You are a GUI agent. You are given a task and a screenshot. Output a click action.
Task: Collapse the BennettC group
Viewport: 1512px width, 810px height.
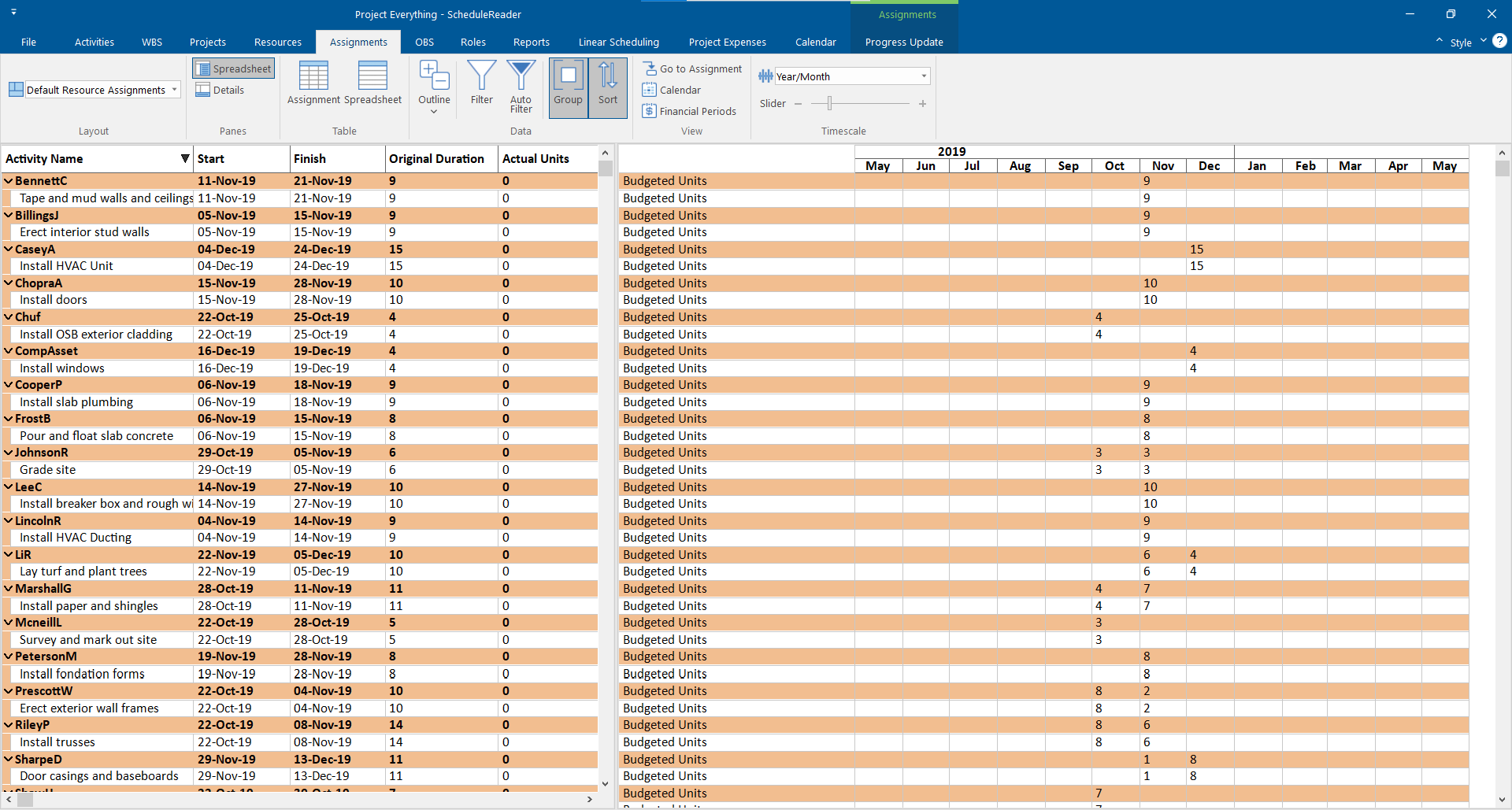click(9, 181)
